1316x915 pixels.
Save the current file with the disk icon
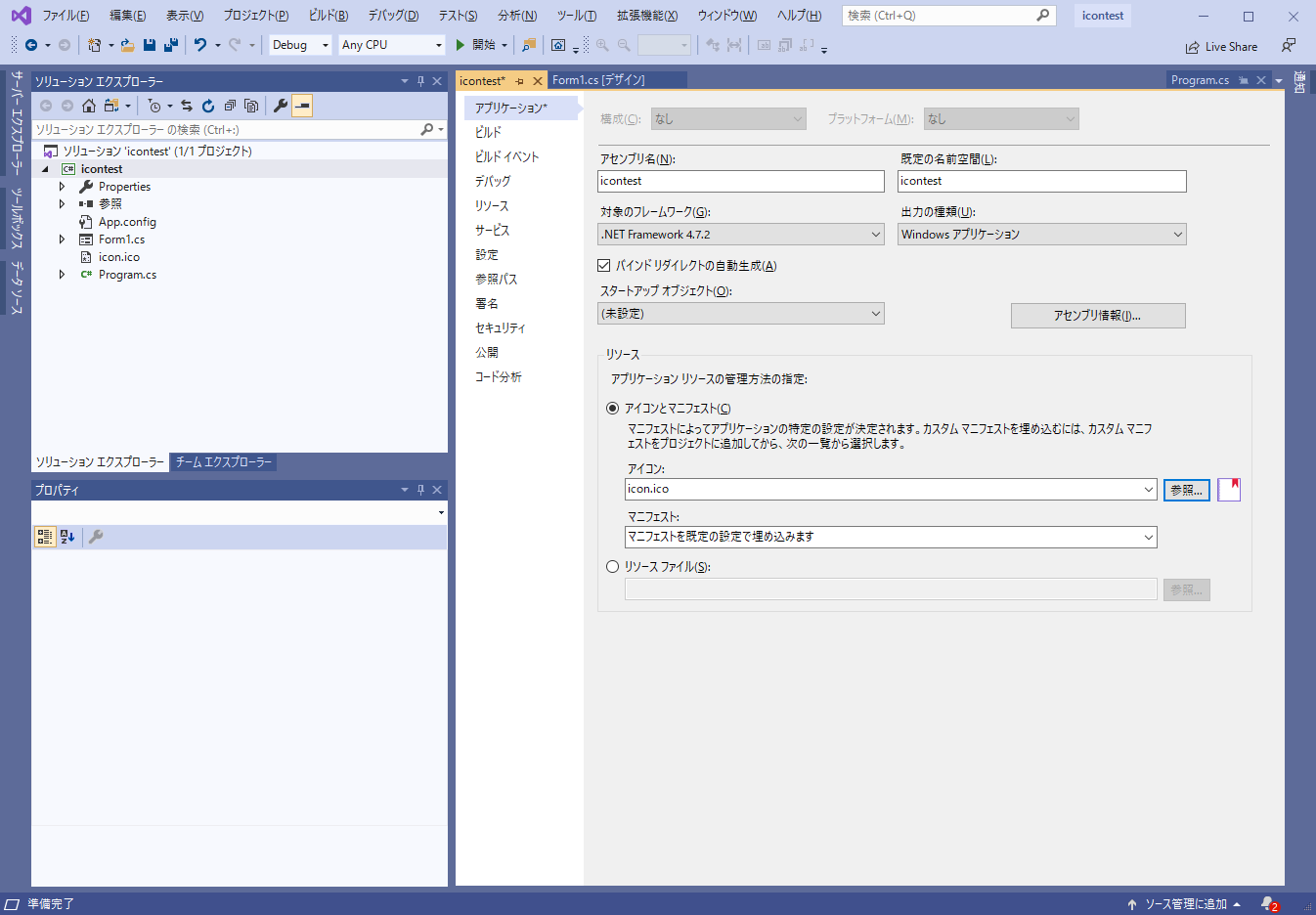(150, 45)
